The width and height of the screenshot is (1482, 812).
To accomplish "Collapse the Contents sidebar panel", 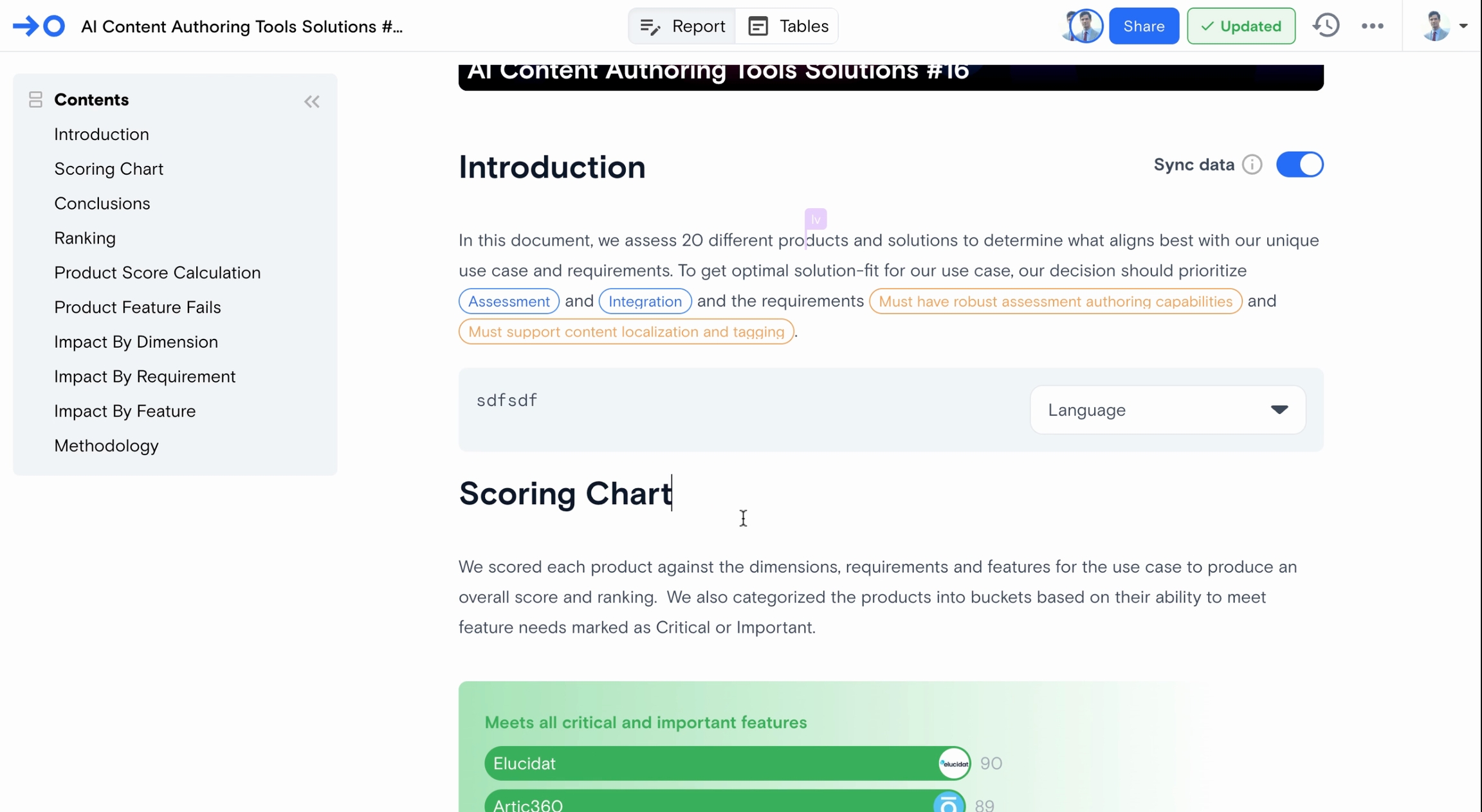I will (x=312, y=102).
